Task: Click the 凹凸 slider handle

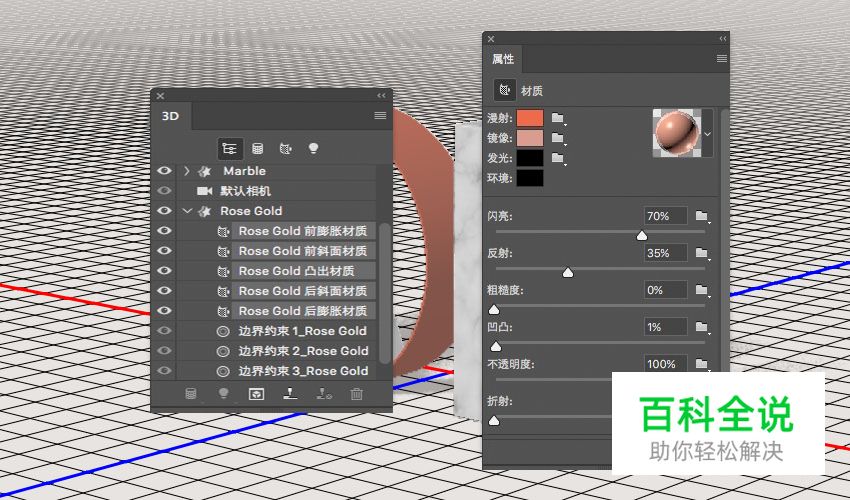Action: [496, 347]
